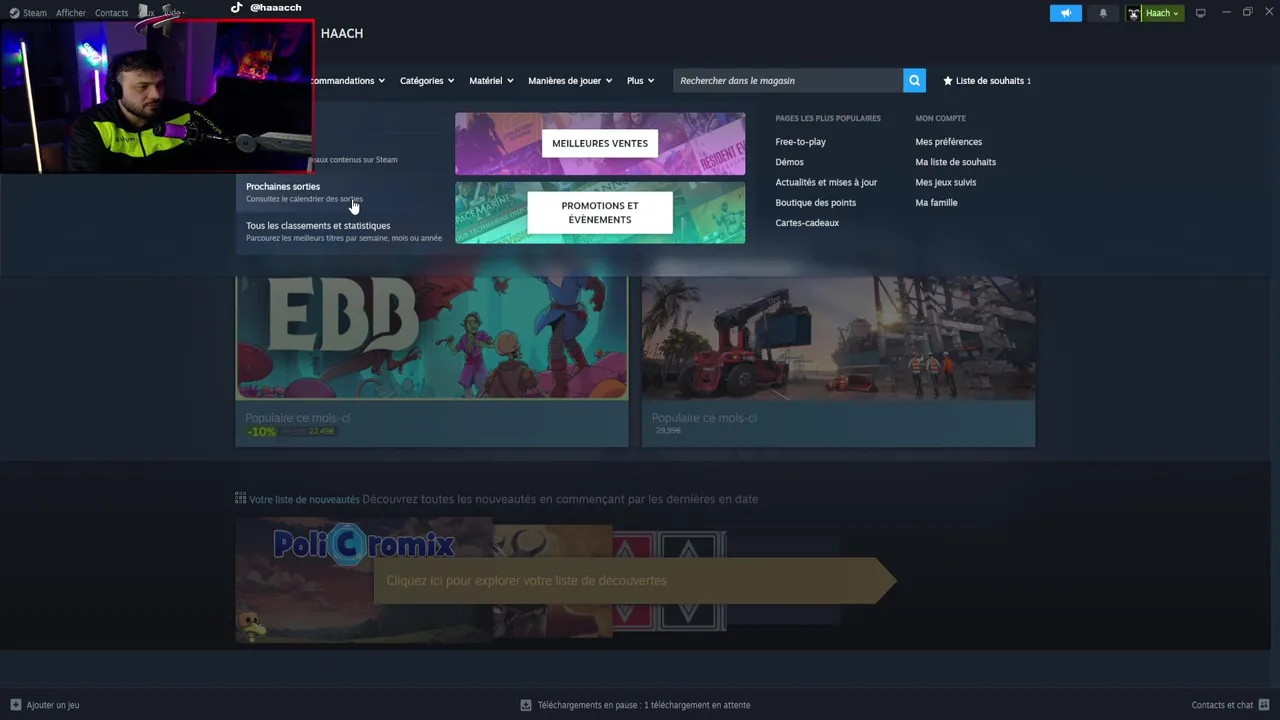
Task: Click the Contacts et chat icon
Action: [1264, 705]
